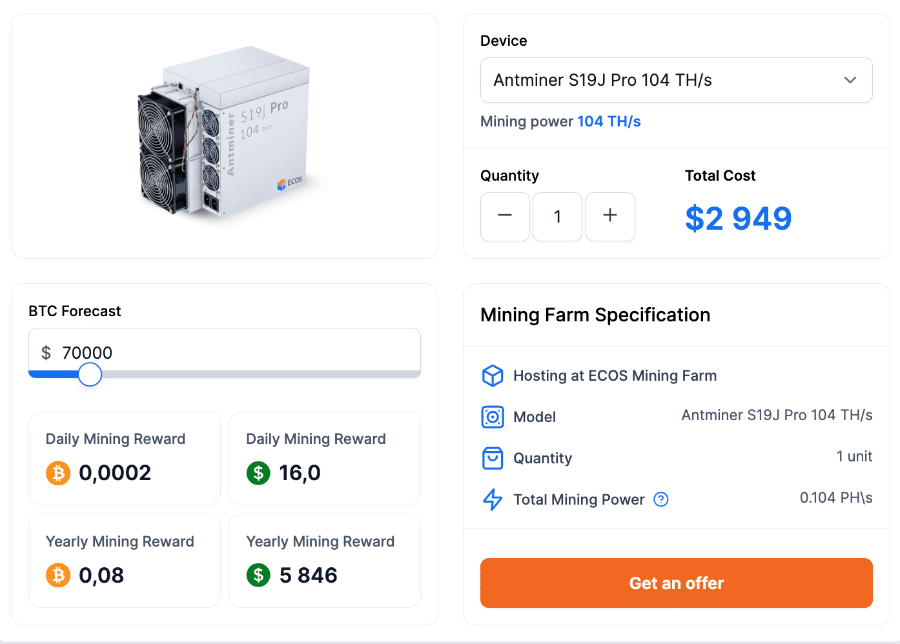
Task: Click the Bitcoin icon in Yearly Mining Reward
Action: (x=58, y=575)
